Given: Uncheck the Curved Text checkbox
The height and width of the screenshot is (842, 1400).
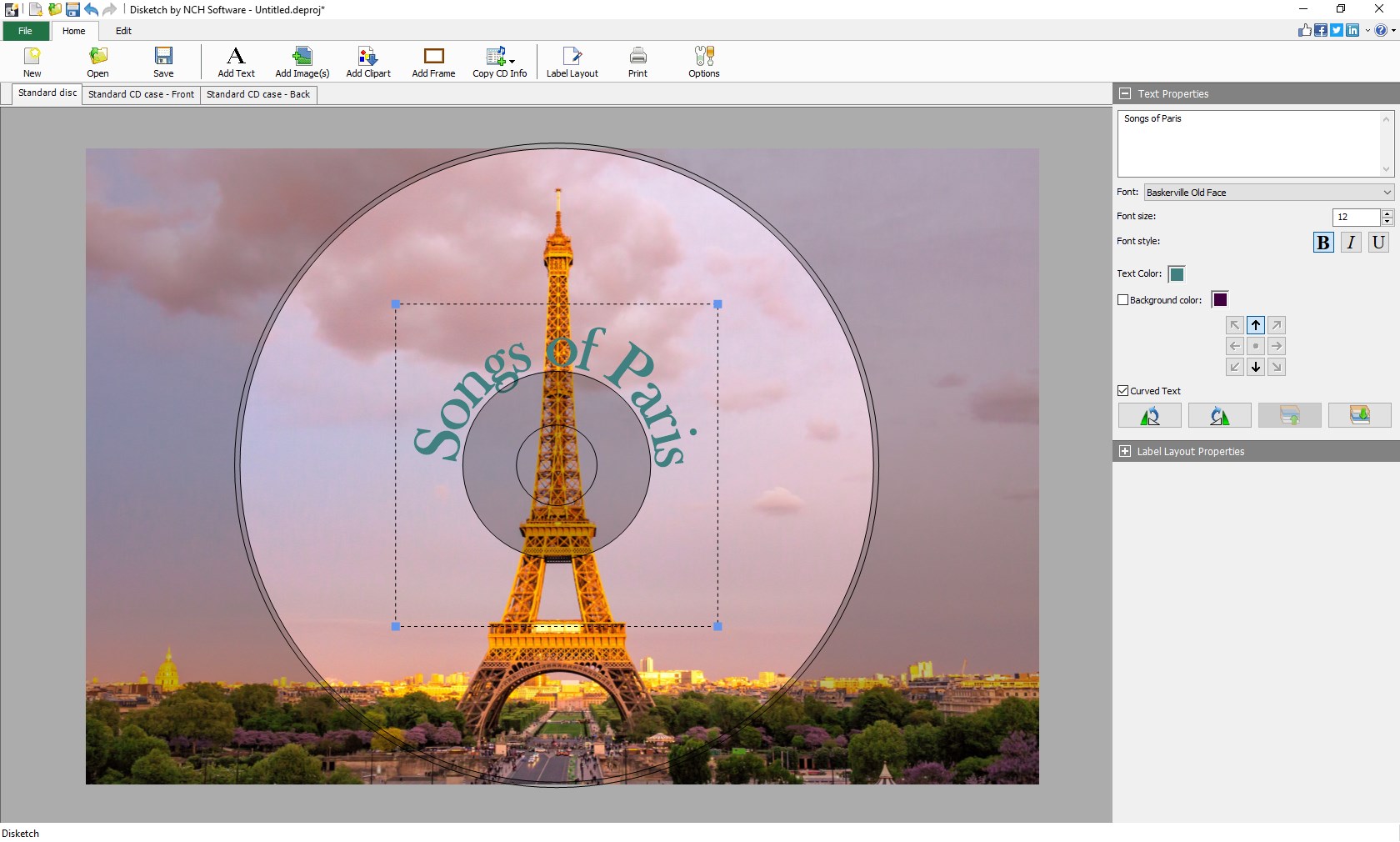Looking at the screenshot, I should click(1123, 390).
